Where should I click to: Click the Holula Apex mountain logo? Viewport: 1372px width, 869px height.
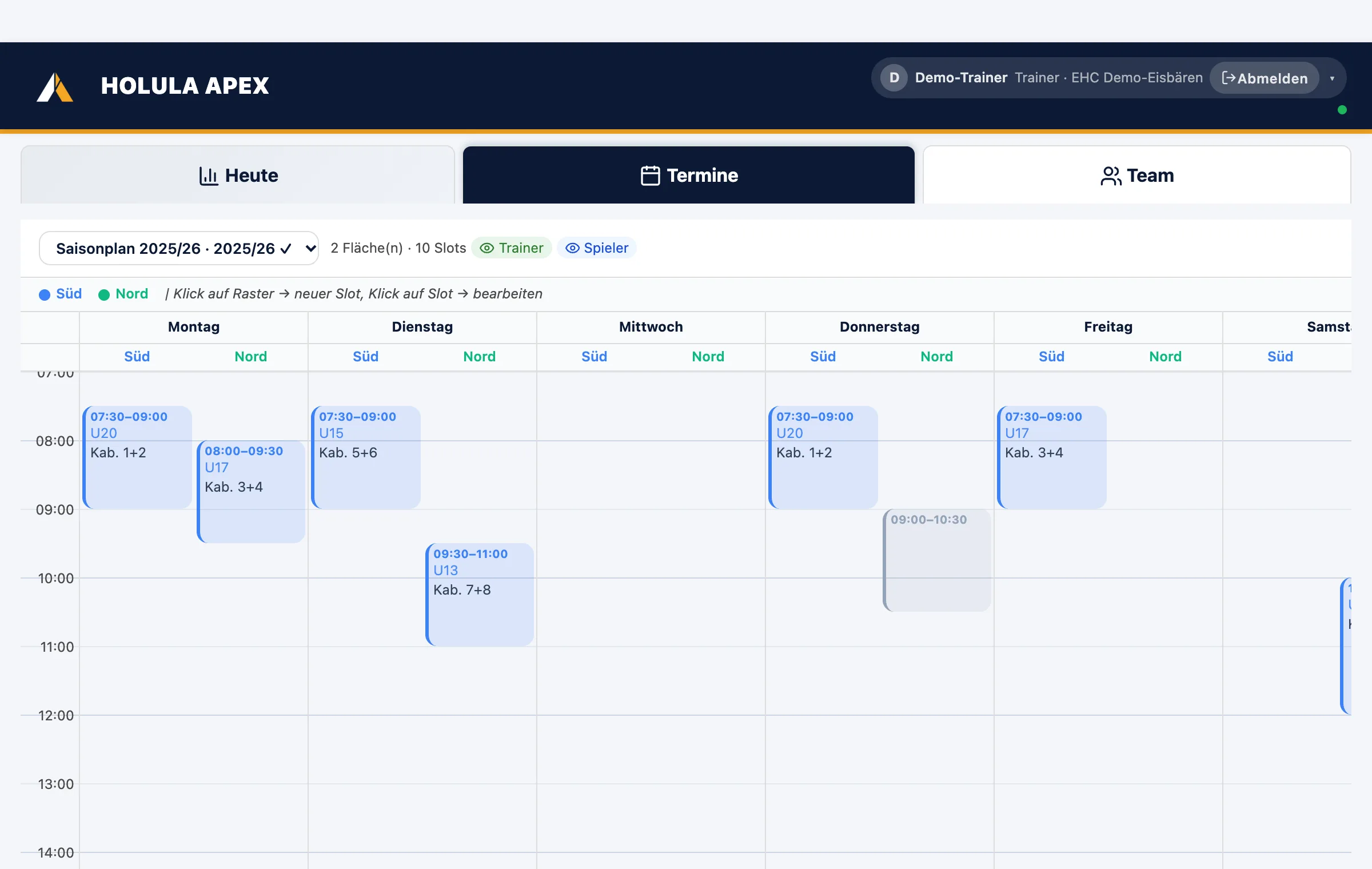[55, 87]
